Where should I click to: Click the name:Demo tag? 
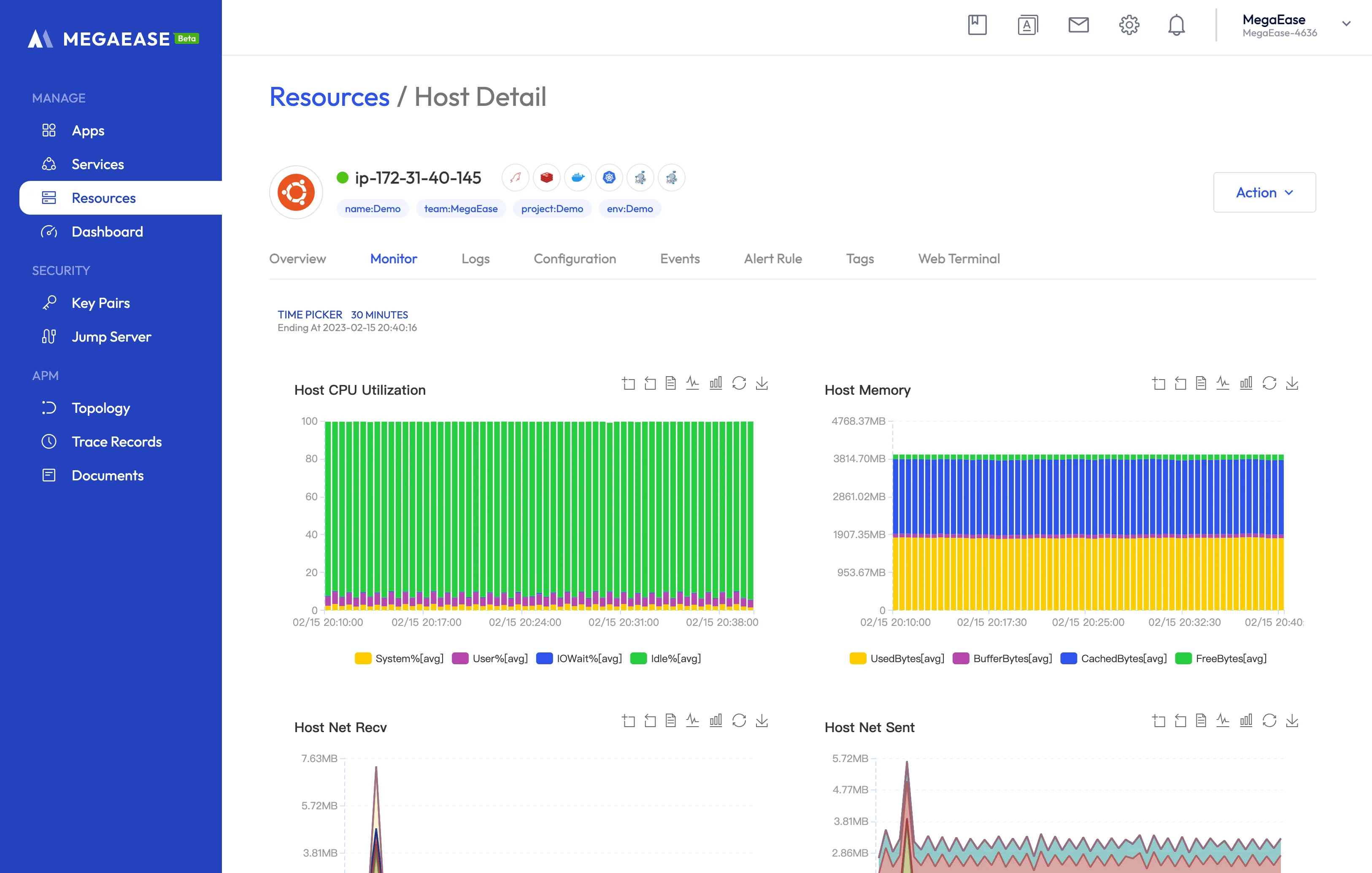pos(373,208)
